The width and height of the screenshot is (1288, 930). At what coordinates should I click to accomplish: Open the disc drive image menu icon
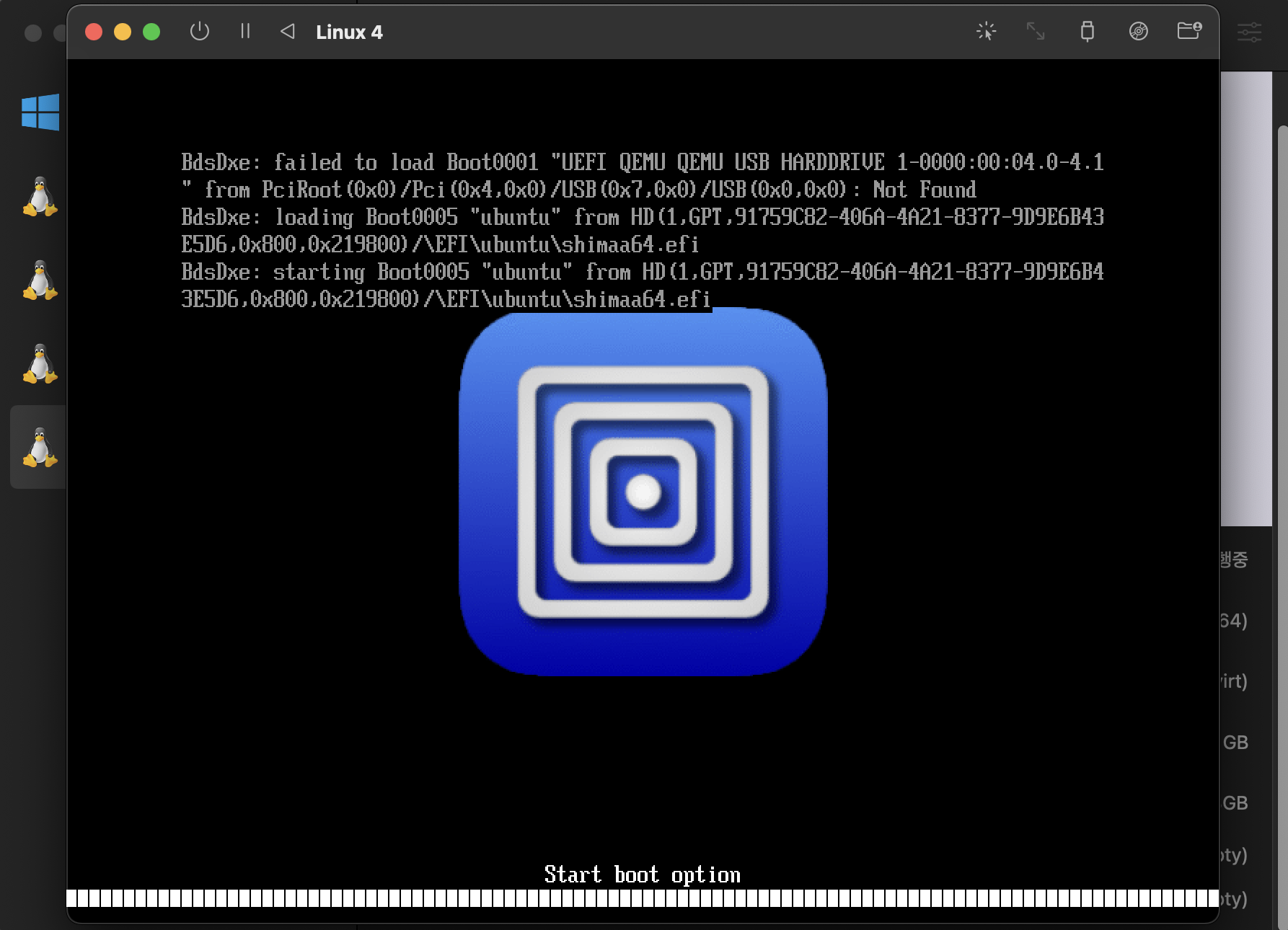pyautogui.click(x=1138, y=31)
